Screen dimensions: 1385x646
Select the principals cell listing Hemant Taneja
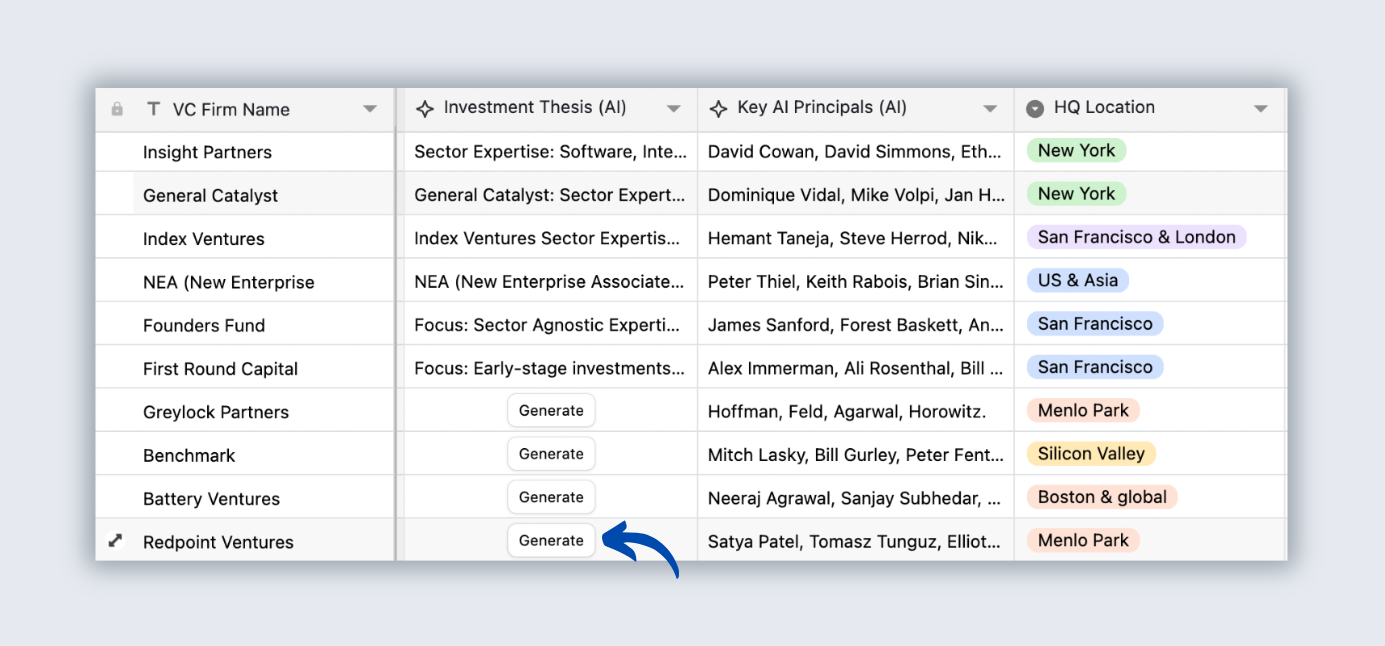[x=856, y=238]
